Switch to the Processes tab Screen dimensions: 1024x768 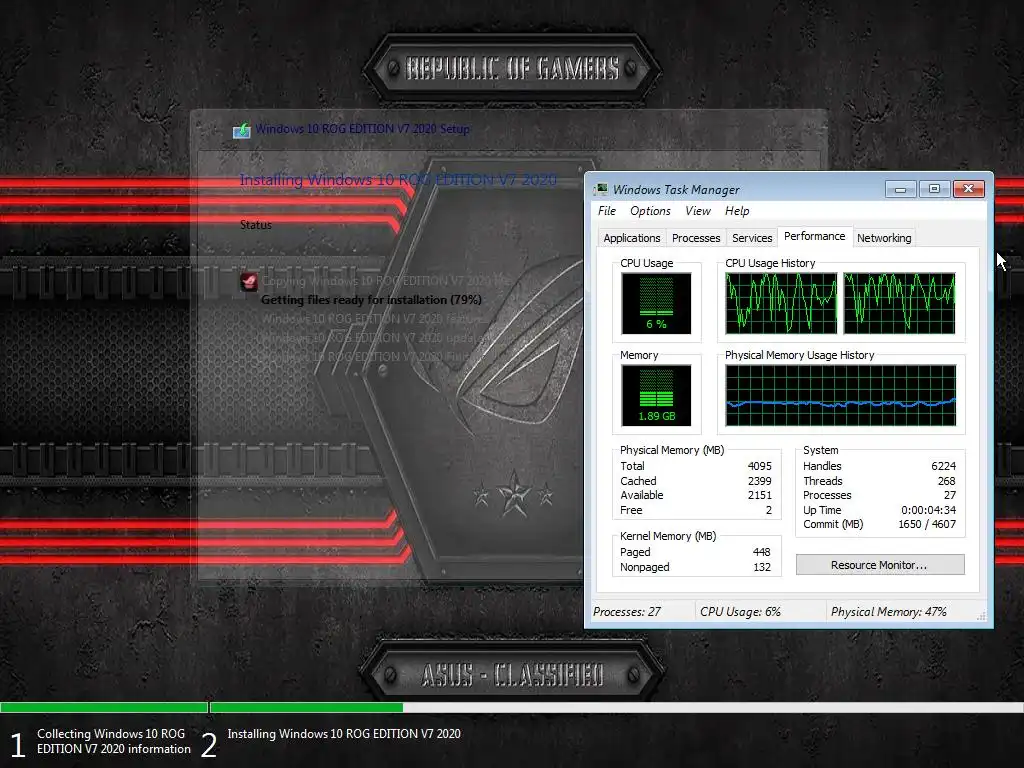[x=696, y=238]
